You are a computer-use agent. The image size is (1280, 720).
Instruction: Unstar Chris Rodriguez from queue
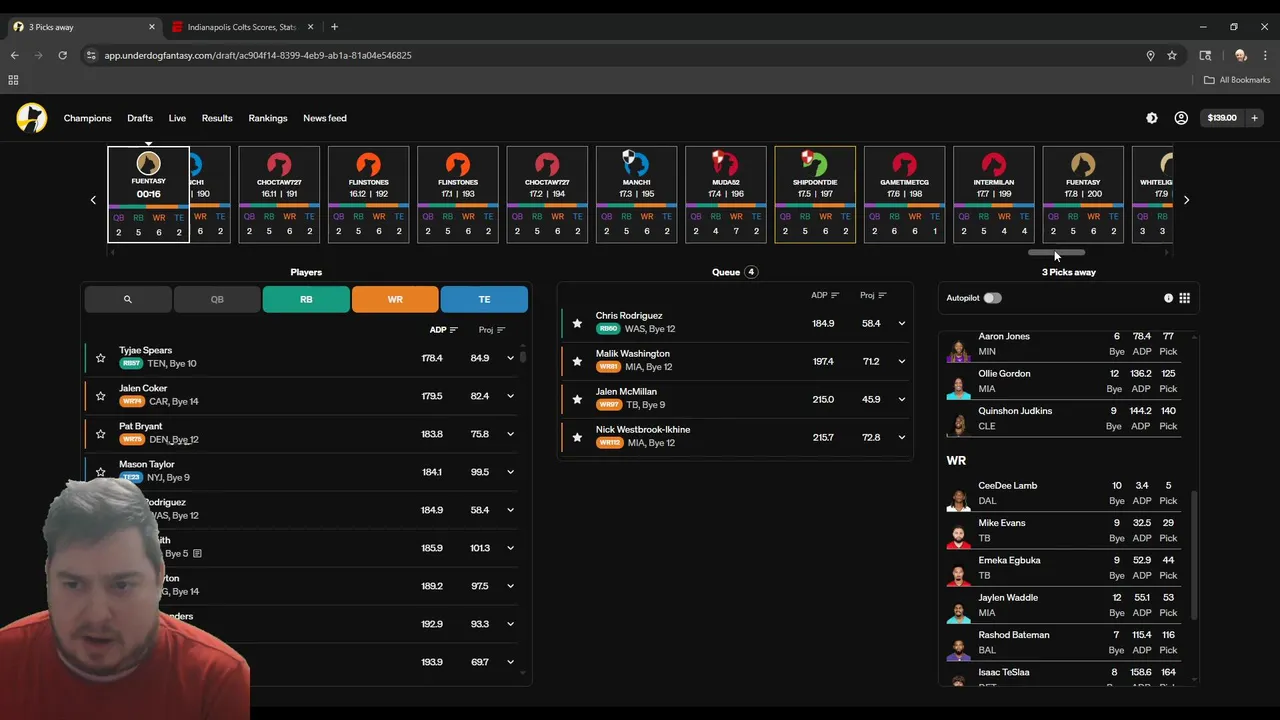577,324
